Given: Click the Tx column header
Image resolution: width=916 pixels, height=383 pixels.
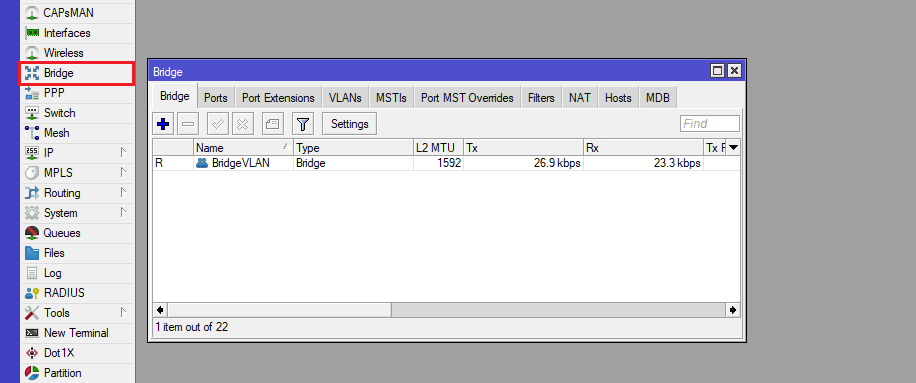Looking at the screenshot, I should [x=523, y=148].
